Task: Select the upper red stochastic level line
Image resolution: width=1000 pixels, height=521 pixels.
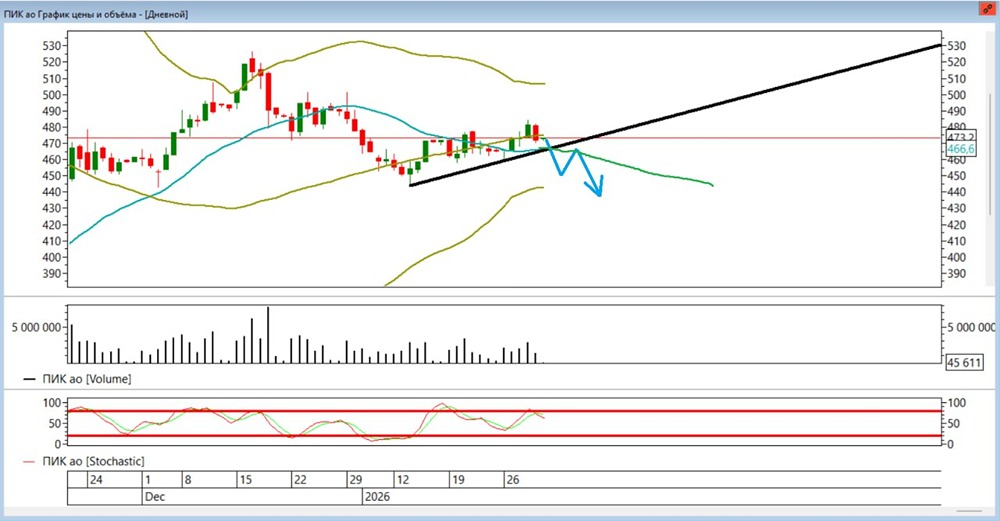Action: [x=504, y=411]
